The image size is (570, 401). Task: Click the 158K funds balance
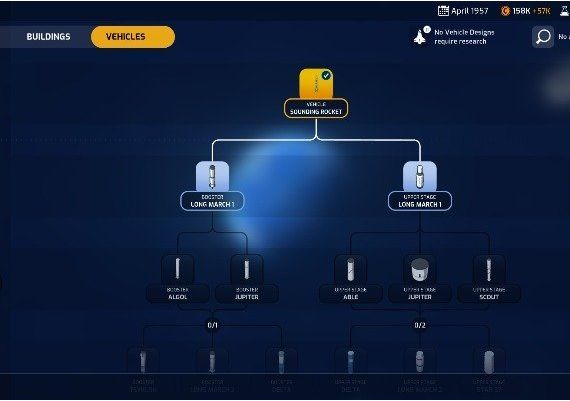[521, 11]
